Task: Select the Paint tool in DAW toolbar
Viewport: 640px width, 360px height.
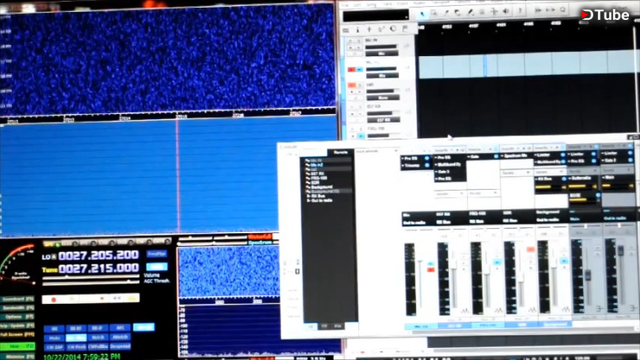Action: coord(470,13)
